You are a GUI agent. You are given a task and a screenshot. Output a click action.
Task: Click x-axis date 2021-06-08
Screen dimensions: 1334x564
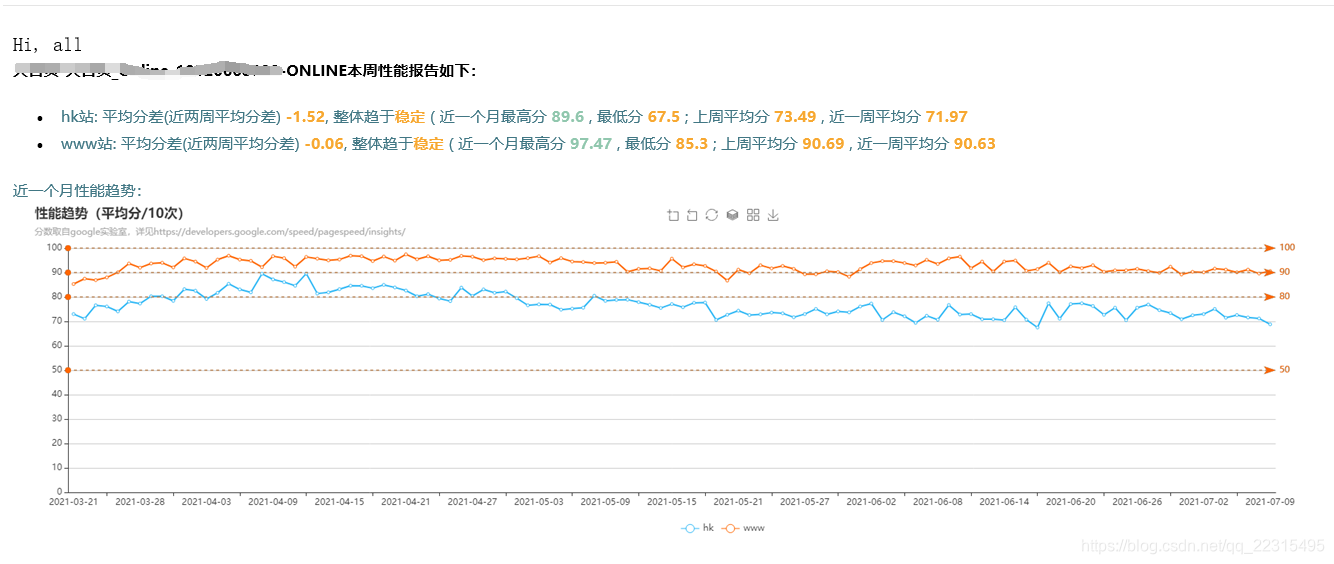pos(937,502)
